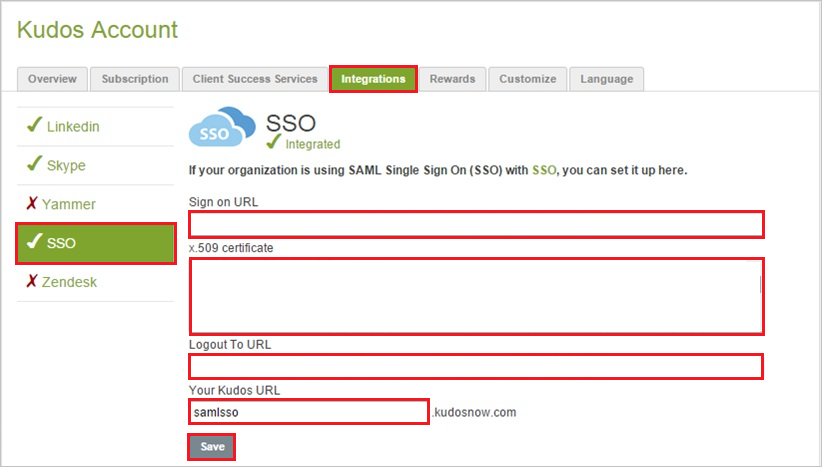Click the Kudos Account heading

click(x=98, y=30)
